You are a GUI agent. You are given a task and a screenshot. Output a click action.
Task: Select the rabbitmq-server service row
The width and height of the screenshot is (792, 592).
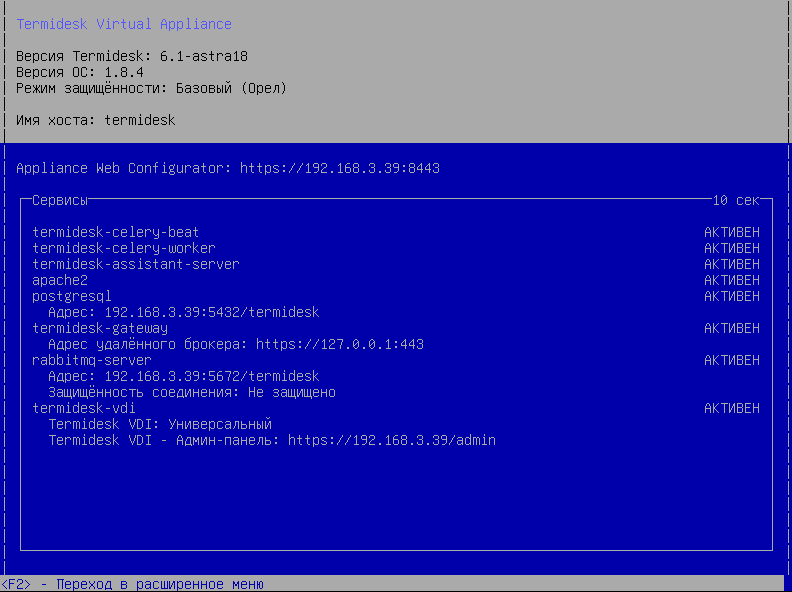[396, 360]
